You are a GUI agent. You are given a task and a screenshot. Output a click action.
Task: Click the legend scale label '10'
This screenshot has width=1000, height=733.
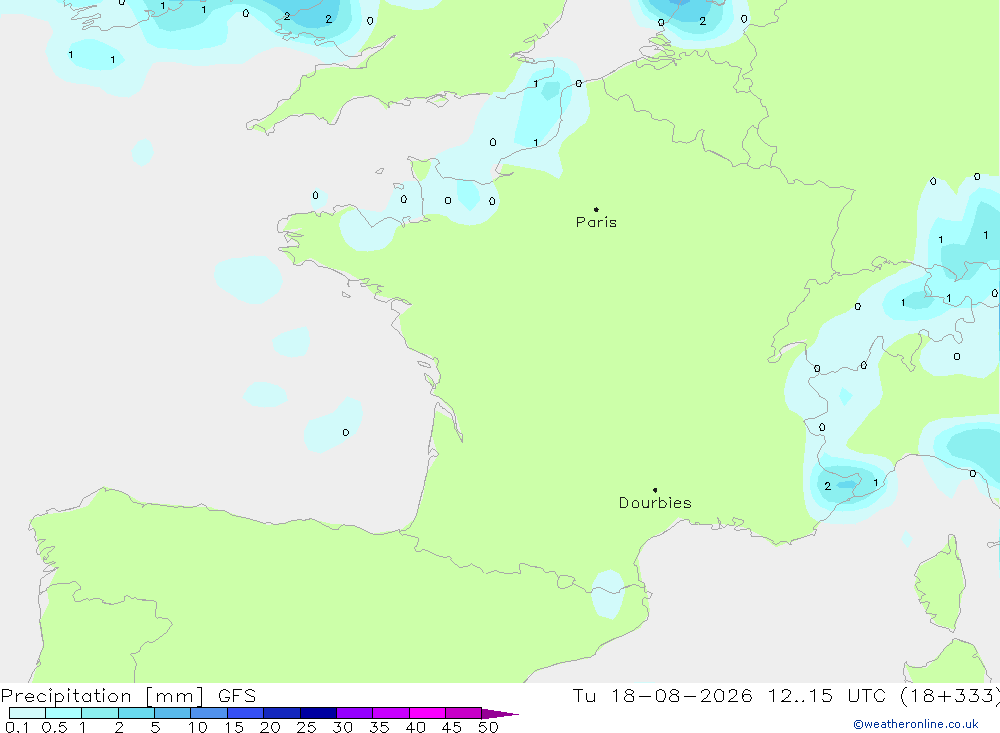(198, 727)
